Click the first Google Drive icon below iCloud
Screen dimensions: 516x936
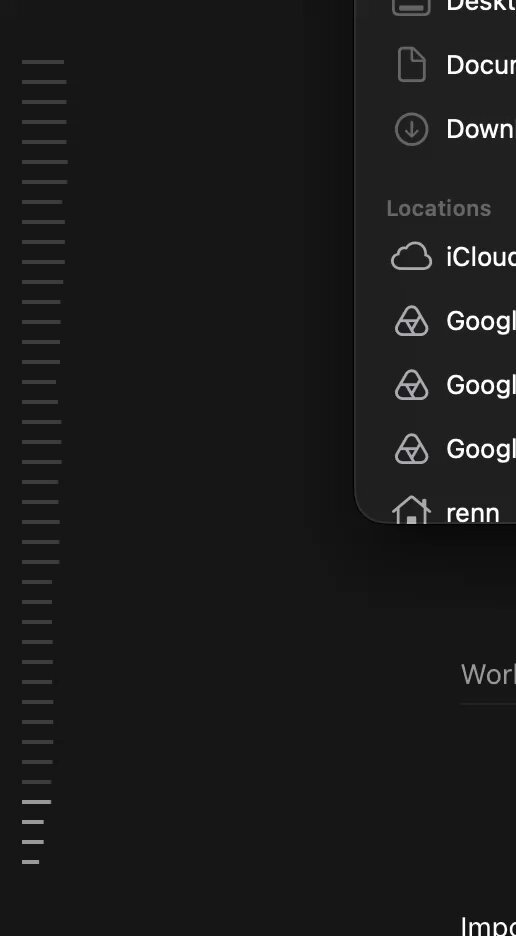pos(411,321)
